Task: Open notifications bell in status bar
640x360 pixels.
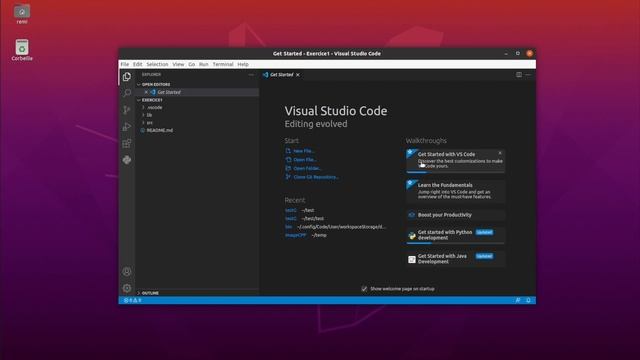Action: 528,300
